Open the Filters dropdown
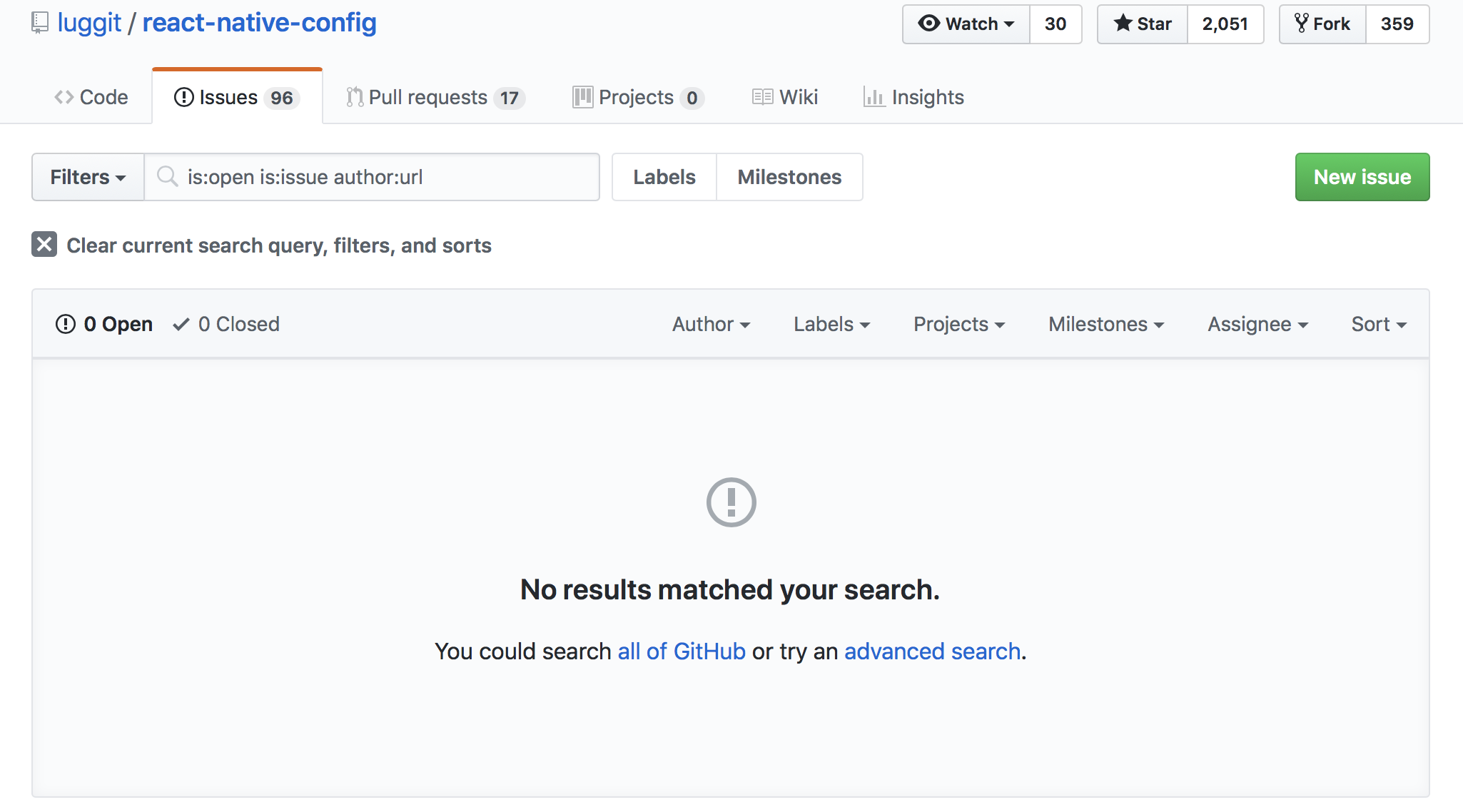1463x812 pixels. (87, 177)
